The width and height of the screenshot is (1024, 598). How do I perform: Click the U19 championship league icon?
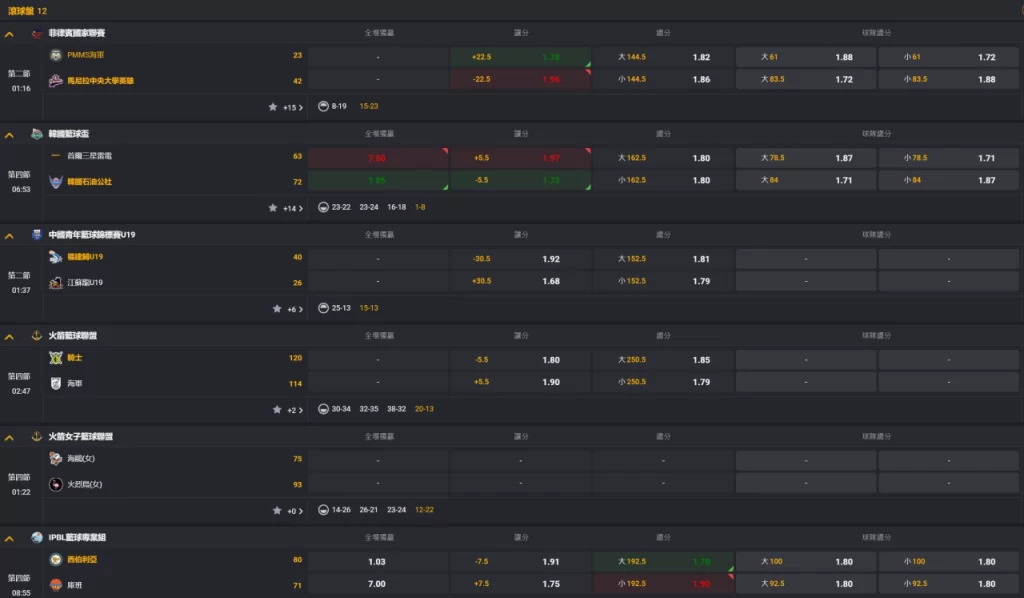click(37, 235)
